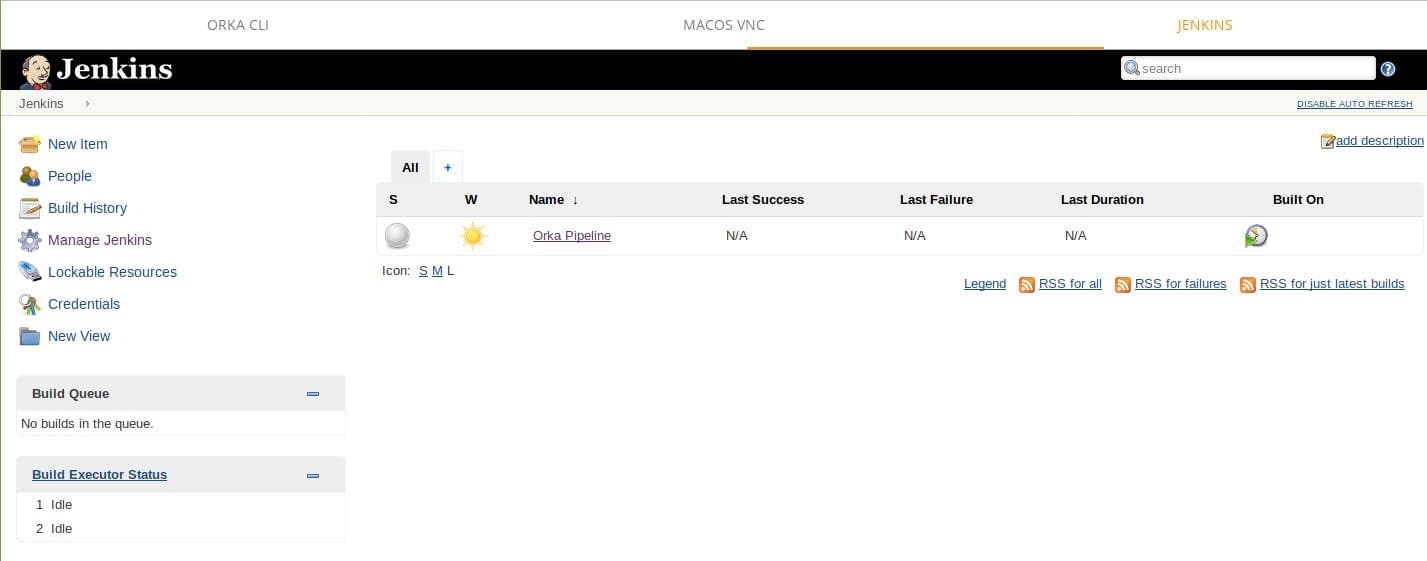Open the Orka Pipeline job link

572,236
